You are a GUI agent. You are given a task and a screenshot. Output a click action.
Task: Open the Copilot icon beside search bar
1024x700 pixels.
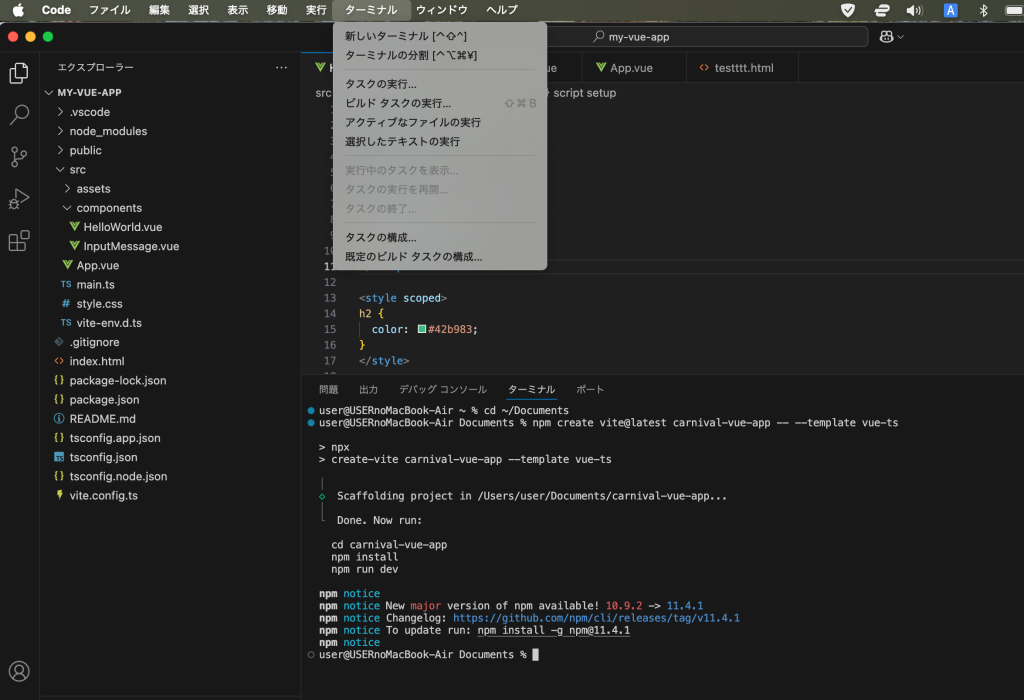click(x=891, y=37)
